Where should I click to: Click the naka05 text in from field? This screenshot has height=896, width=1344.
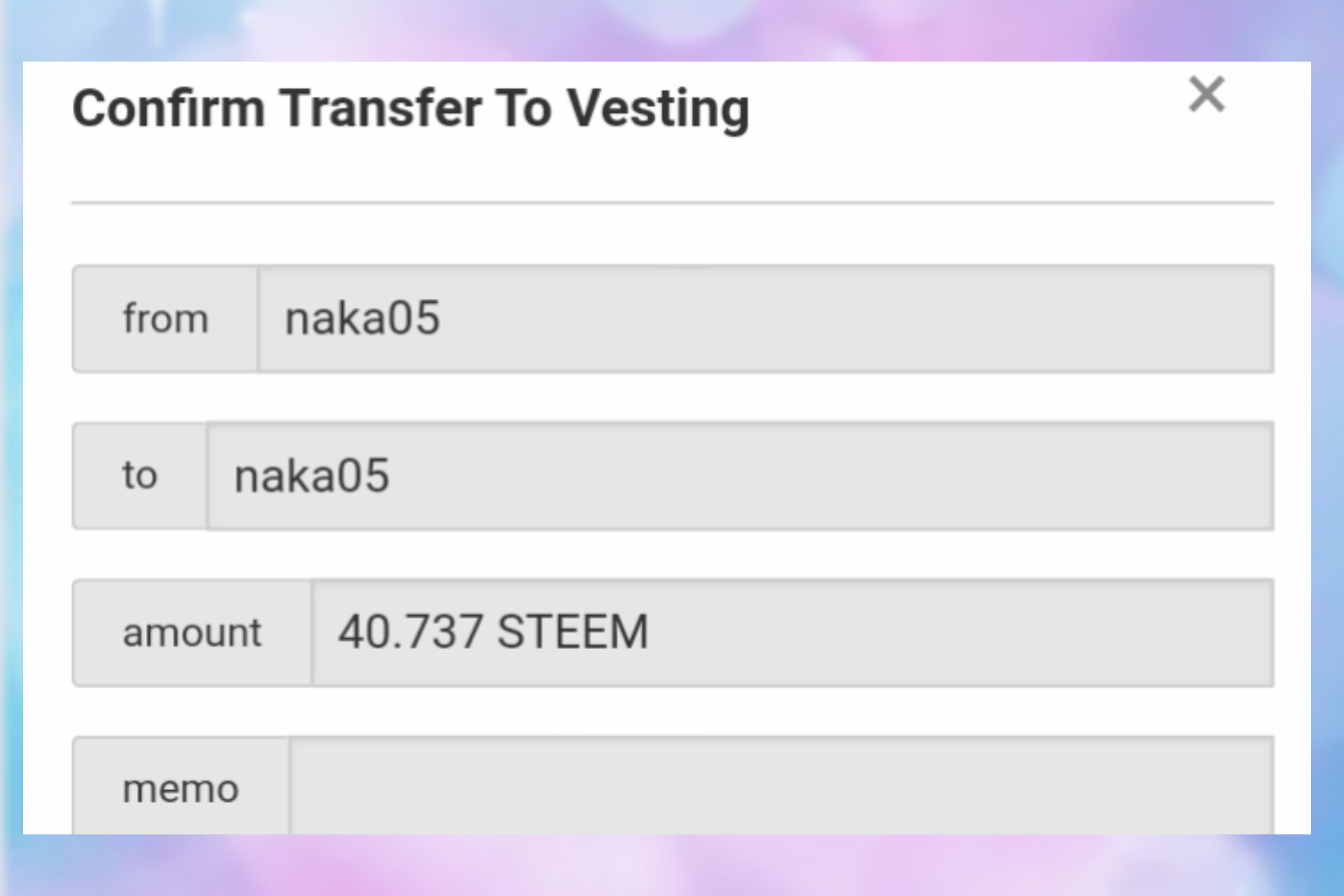pyautogui.click(x=362, y=318)
